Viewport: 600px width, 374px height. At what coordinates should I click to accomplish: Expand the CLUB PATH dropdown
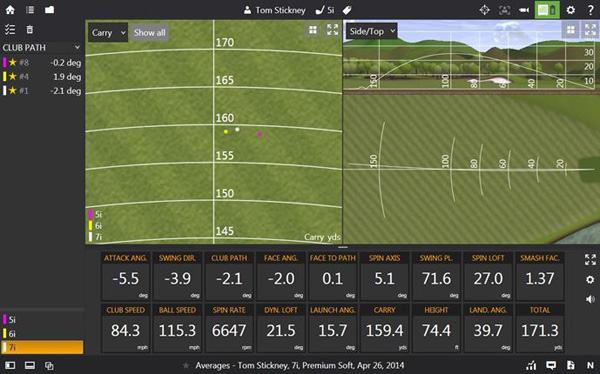point(41,47)
